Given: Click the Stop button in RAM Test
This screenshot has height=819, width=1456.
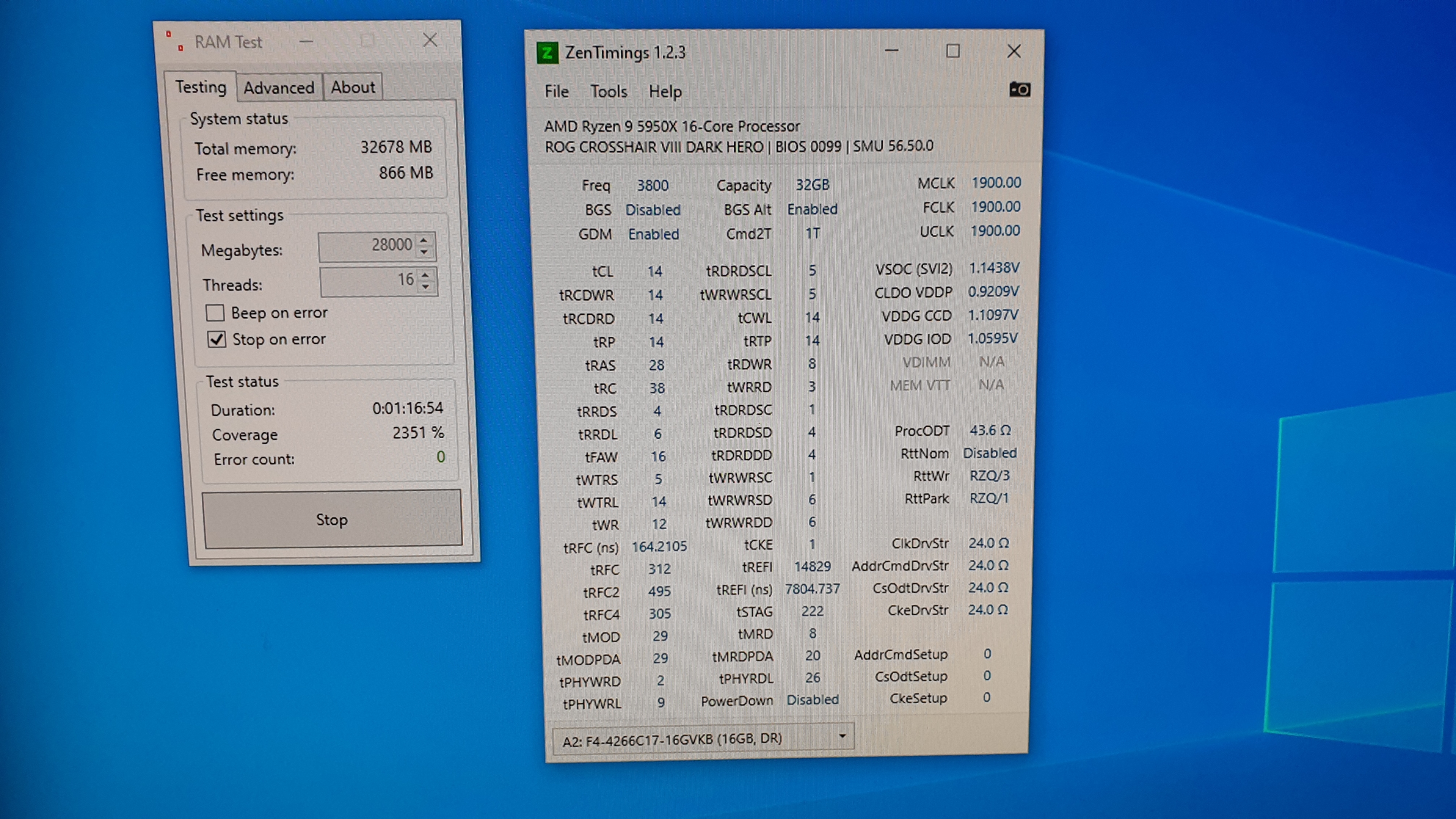Looking at the screenshot, I should pyautogui.click(x=332, y=519).
